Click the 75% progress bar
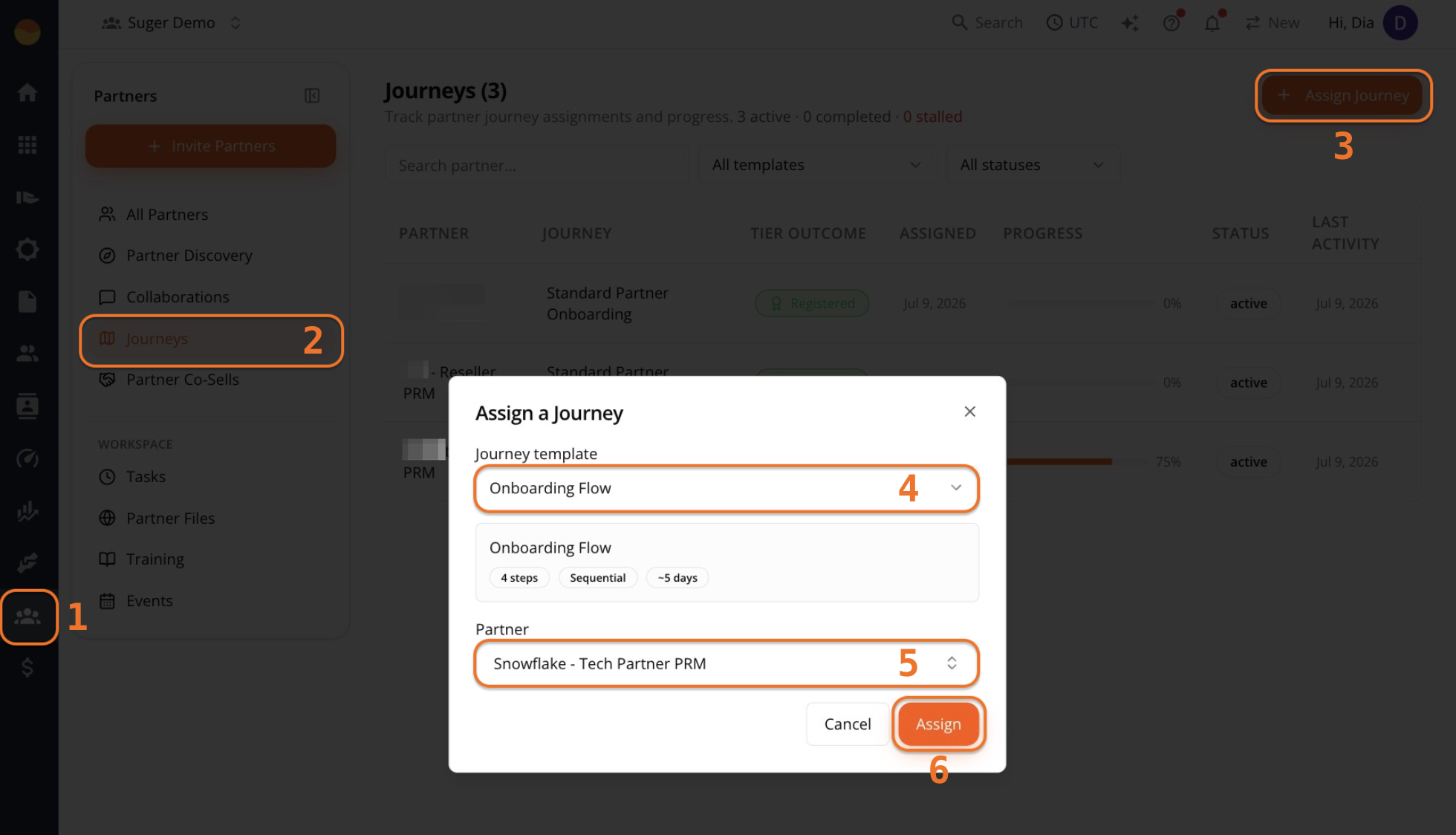This screenshot has width=1456, height=835. 1078,462
